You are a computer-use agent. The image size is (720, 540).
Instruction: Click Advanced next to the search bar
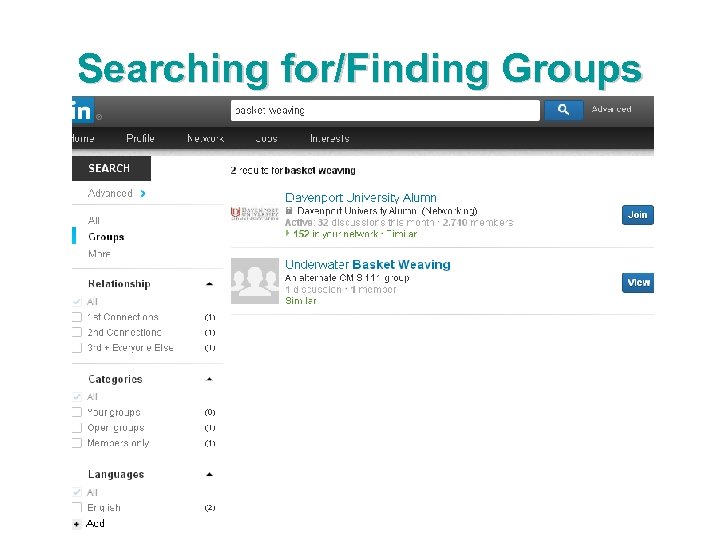pos(612,109)
